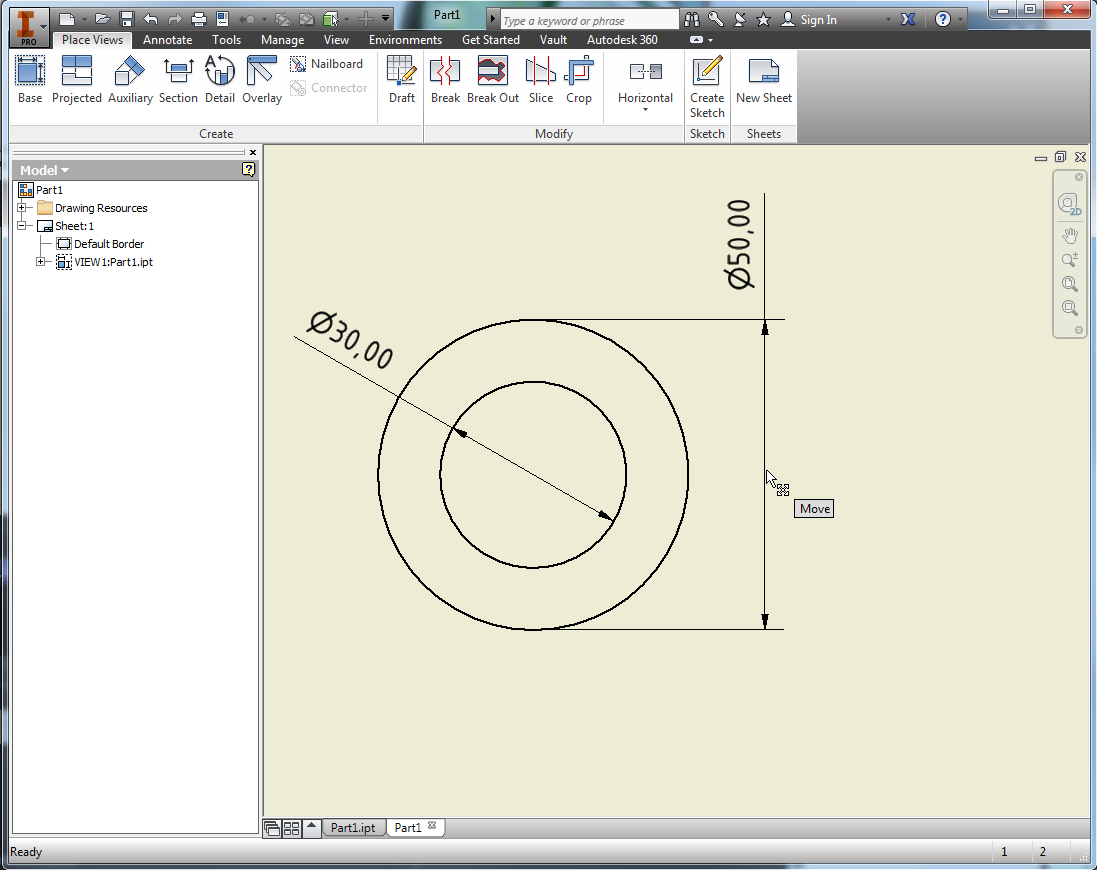Screen dimensions: 1097x870
Task: Create a Detail view
Action: pyautogui.click(x=220, y=80)
